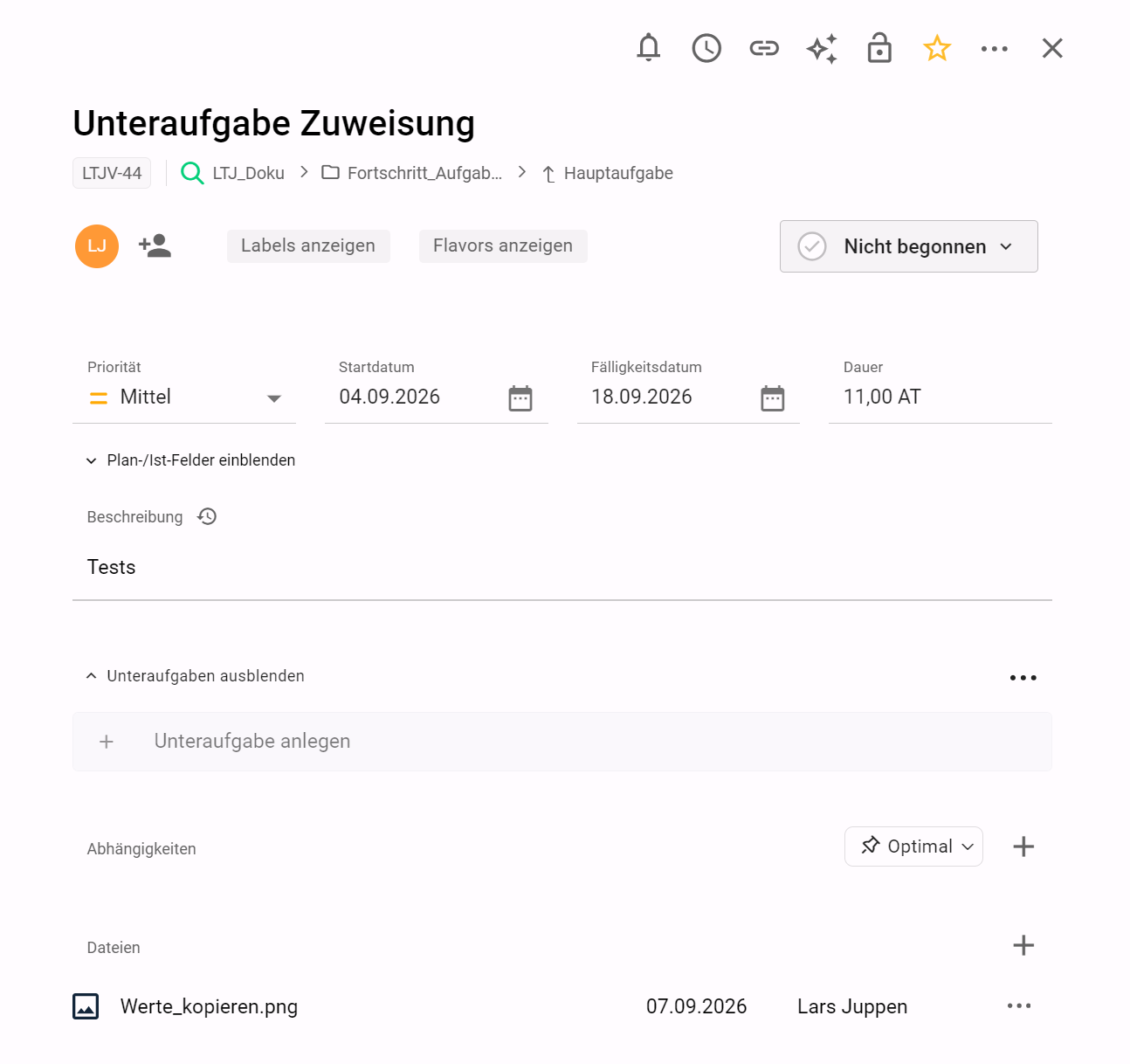Viewport: 1130px width, 1064px height.
Task: Collapse Unteraufgaben ausblenden section
Action: pos(196,676)
